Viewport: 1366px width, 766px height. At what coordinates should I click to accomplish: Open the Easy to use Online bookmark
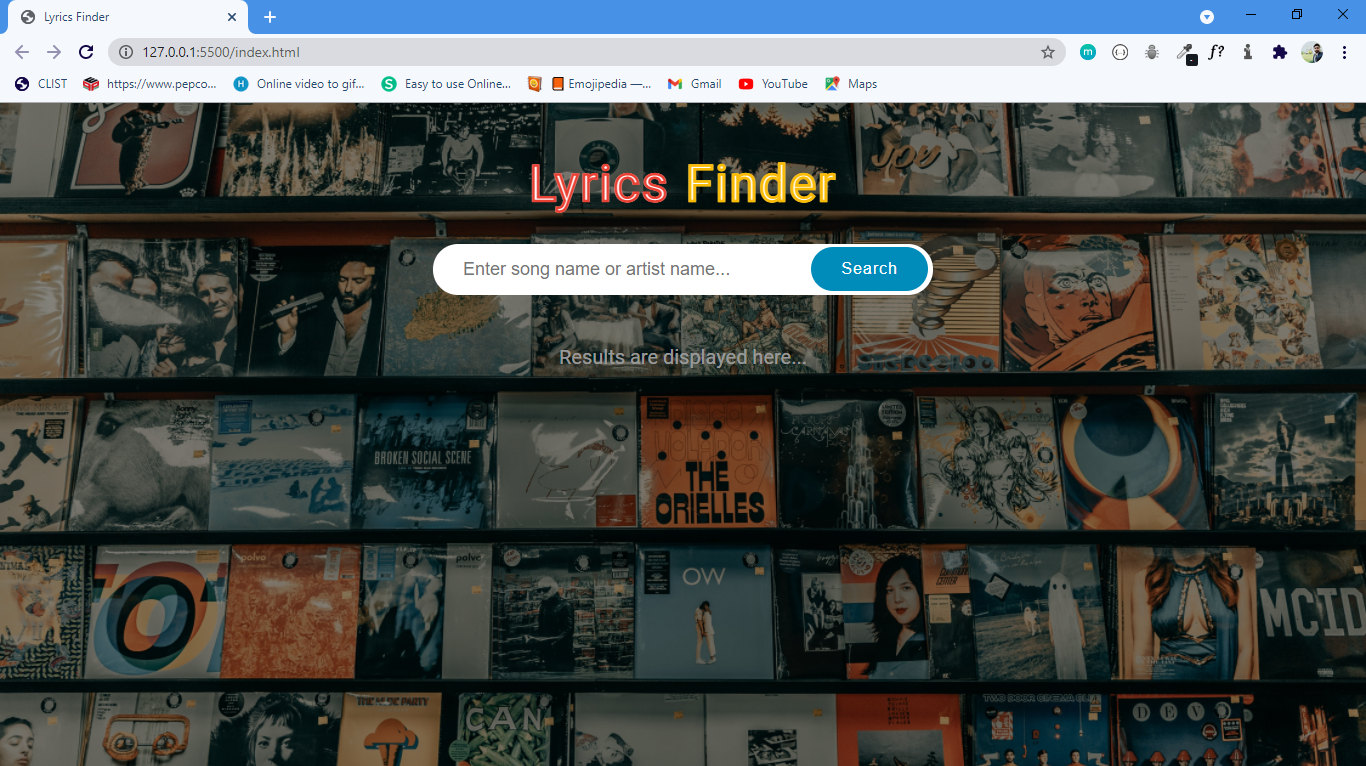[x=446, y=84]
